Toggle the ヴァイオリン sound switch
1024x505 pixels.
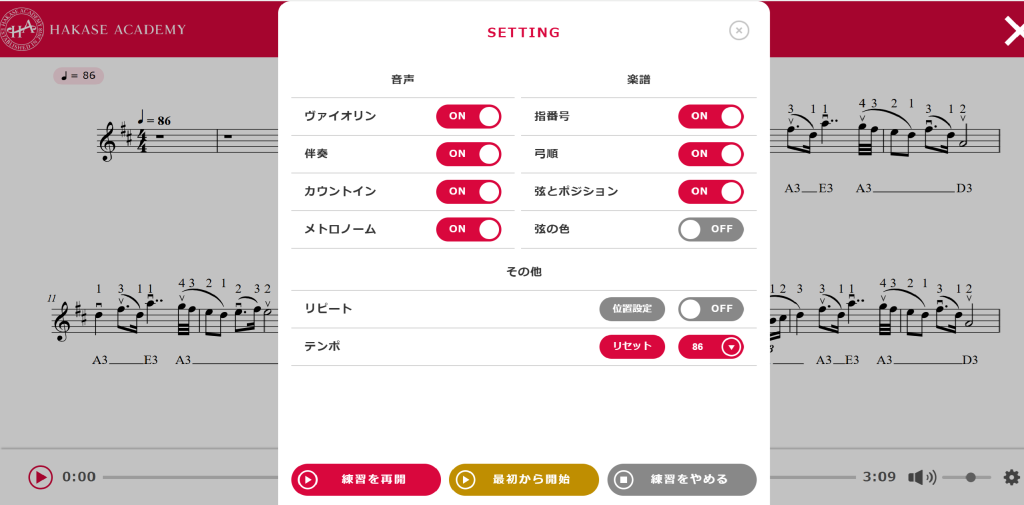point(468,116)
